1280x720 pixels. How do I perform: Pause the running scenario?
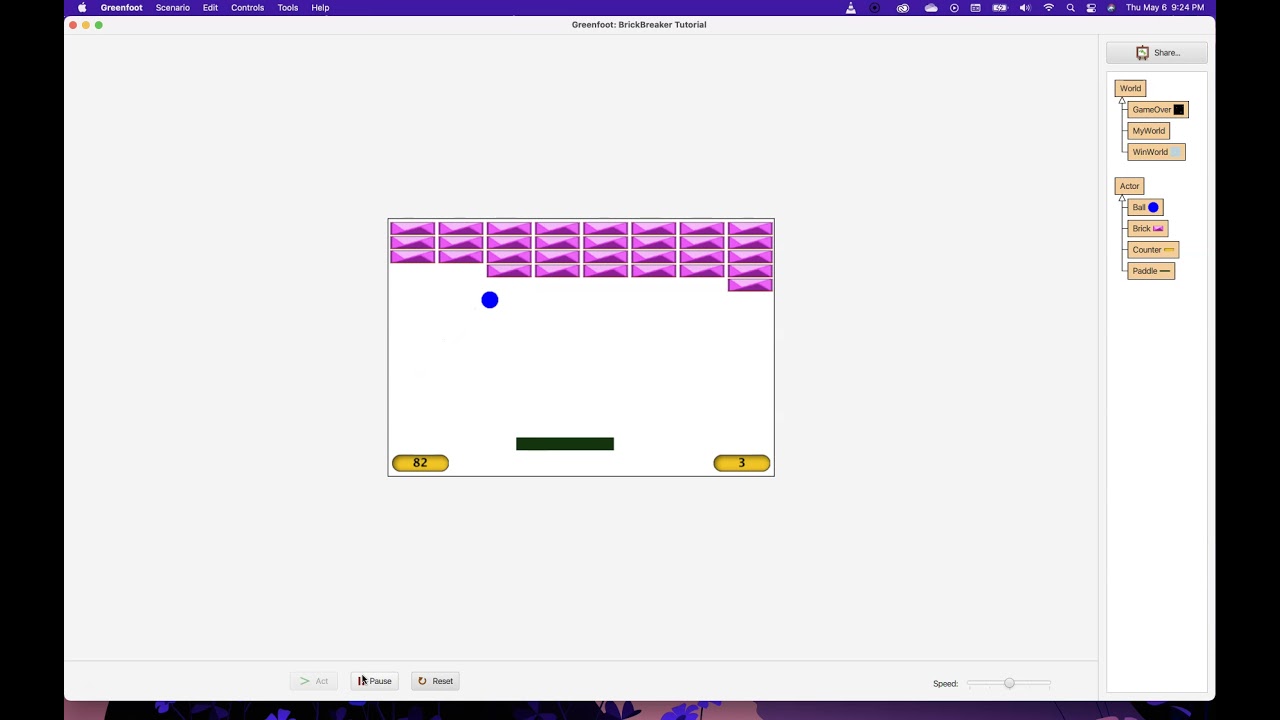click(374, 681)
